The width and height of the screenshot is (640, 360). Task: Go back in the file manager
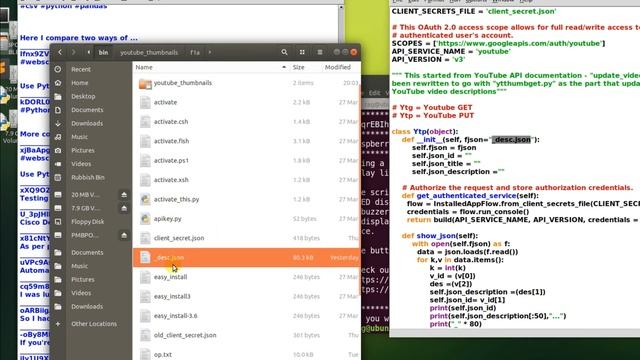coord(60,52)
